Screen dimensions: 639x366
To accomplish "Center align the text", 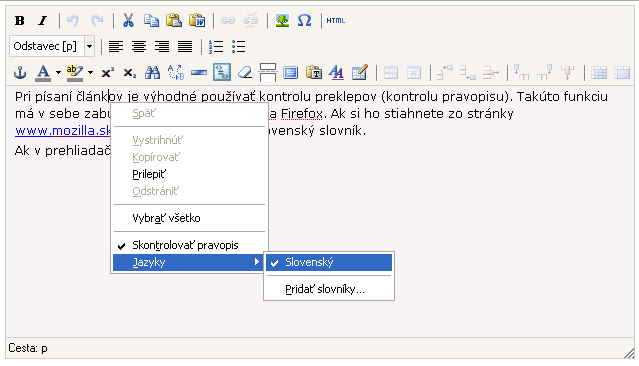I will coord(139,46).
